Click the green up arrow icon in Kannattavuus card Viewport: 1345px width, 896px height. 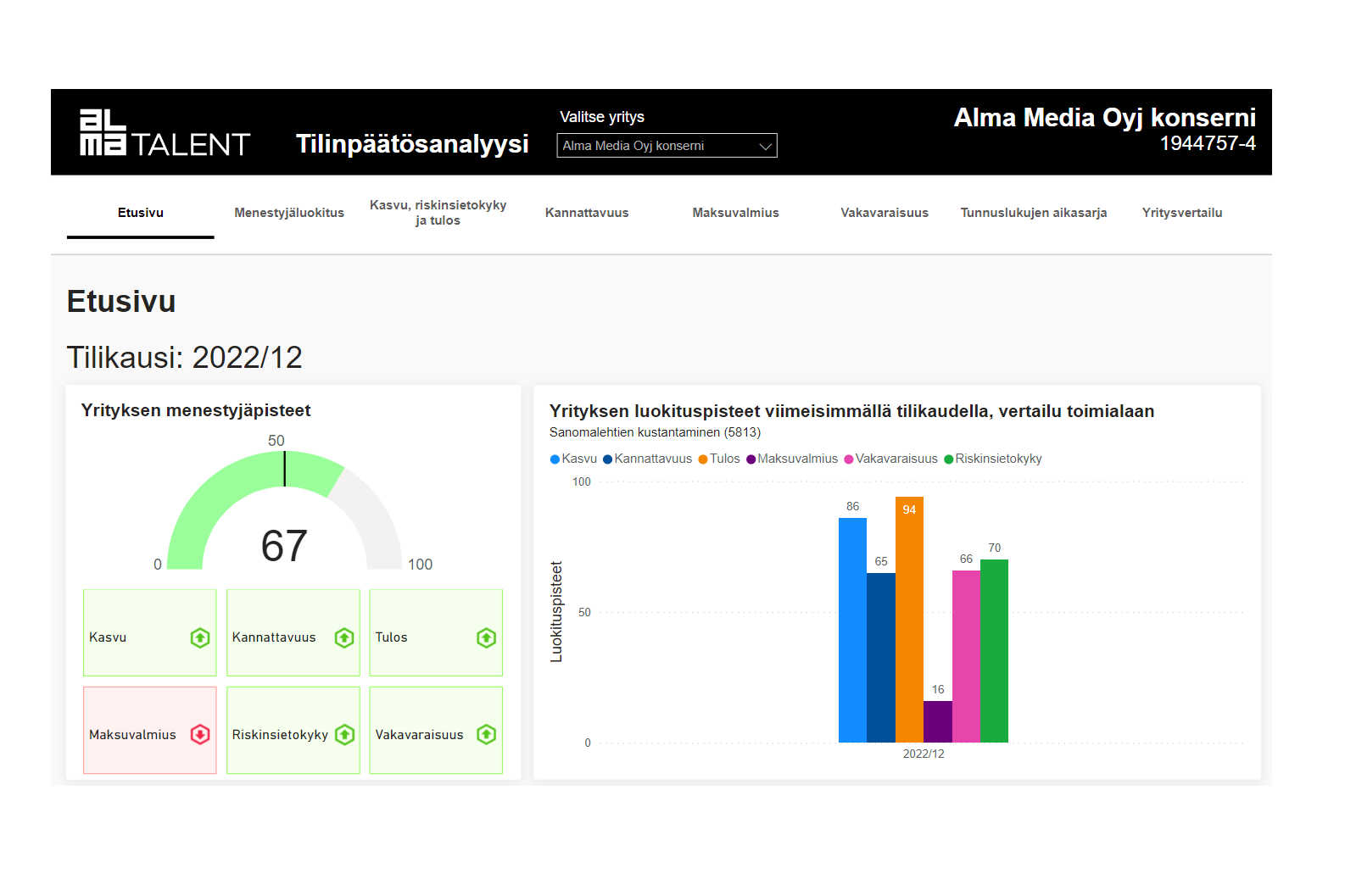click(x=344, y=637)
